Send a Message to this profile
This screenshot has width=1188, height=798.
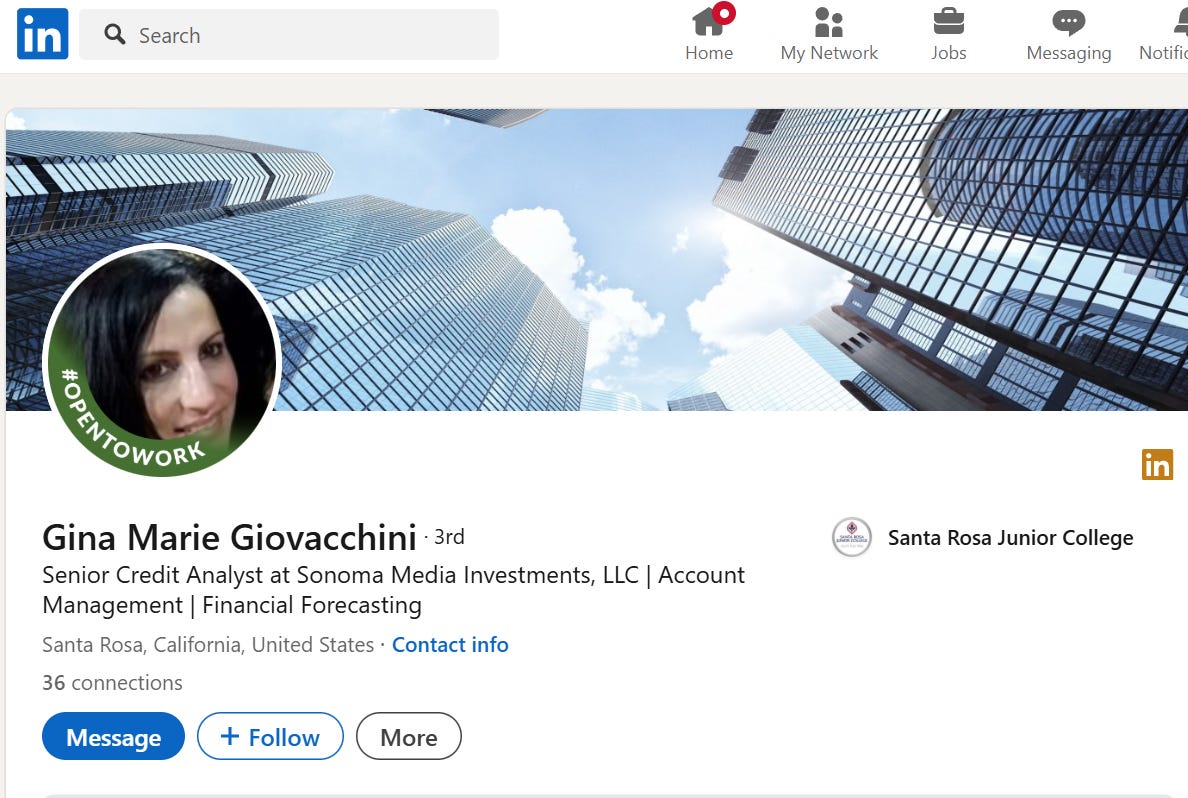[114, 737]
